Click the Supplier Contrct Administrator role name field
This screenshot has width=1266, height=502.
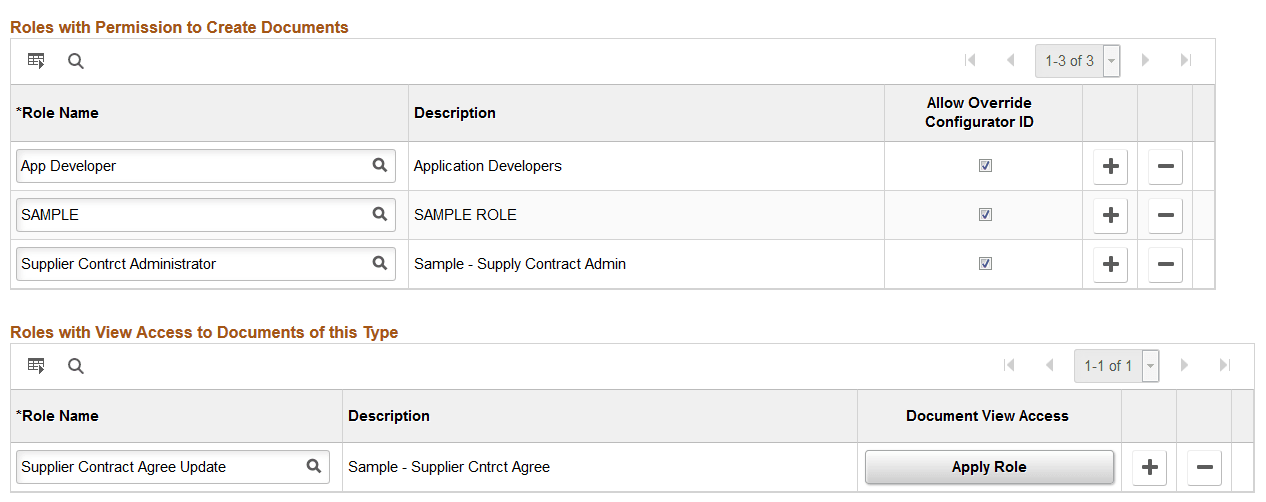[190, 264]
